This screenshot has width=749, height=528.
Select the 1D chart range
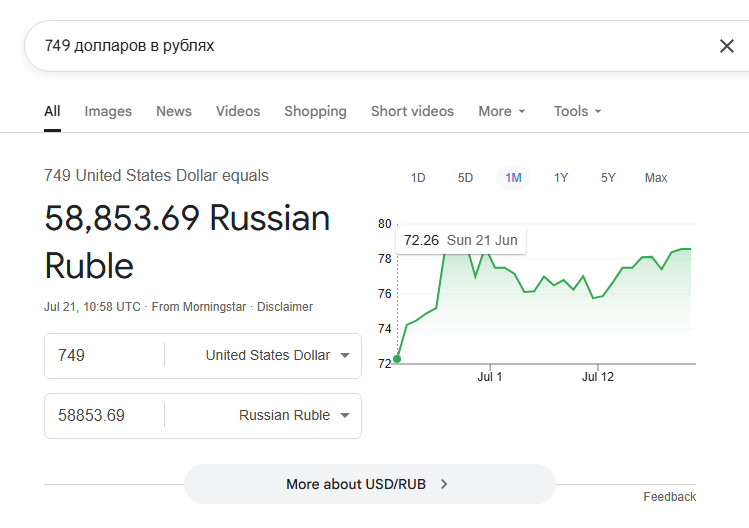click(418, 178)
